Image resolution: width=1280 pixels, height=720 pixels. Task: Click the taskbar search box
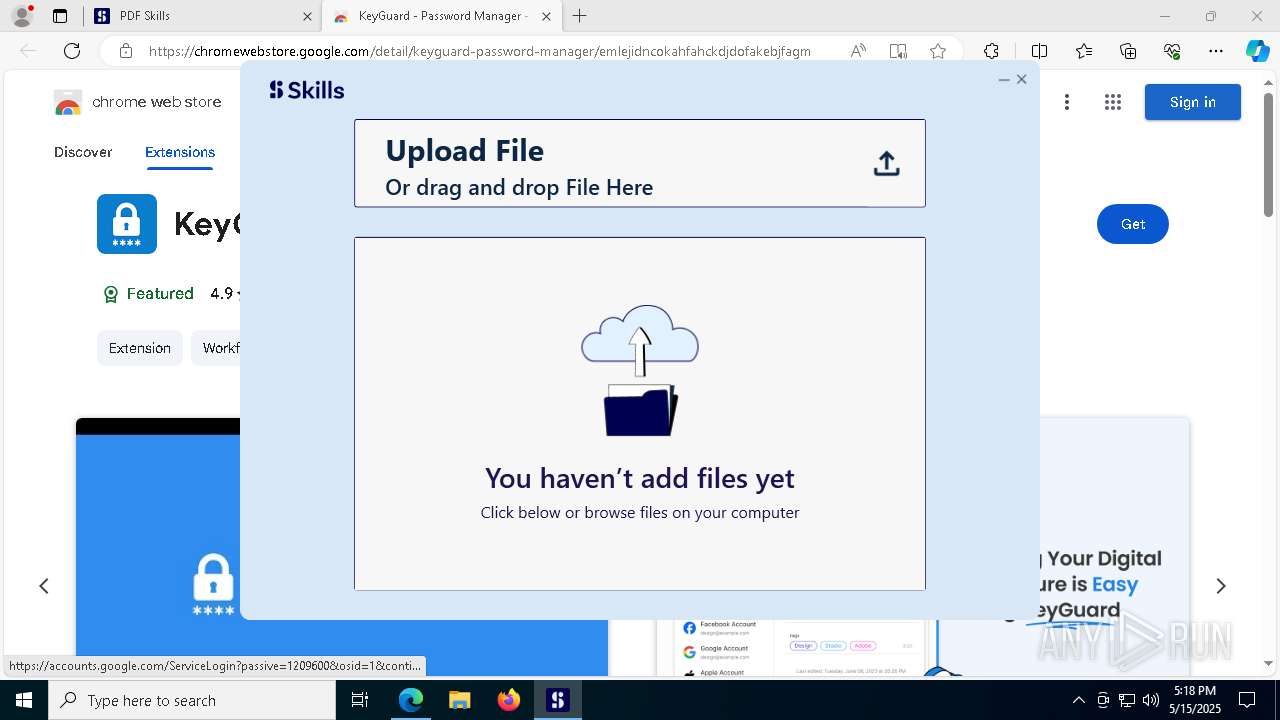coord(192,700)
